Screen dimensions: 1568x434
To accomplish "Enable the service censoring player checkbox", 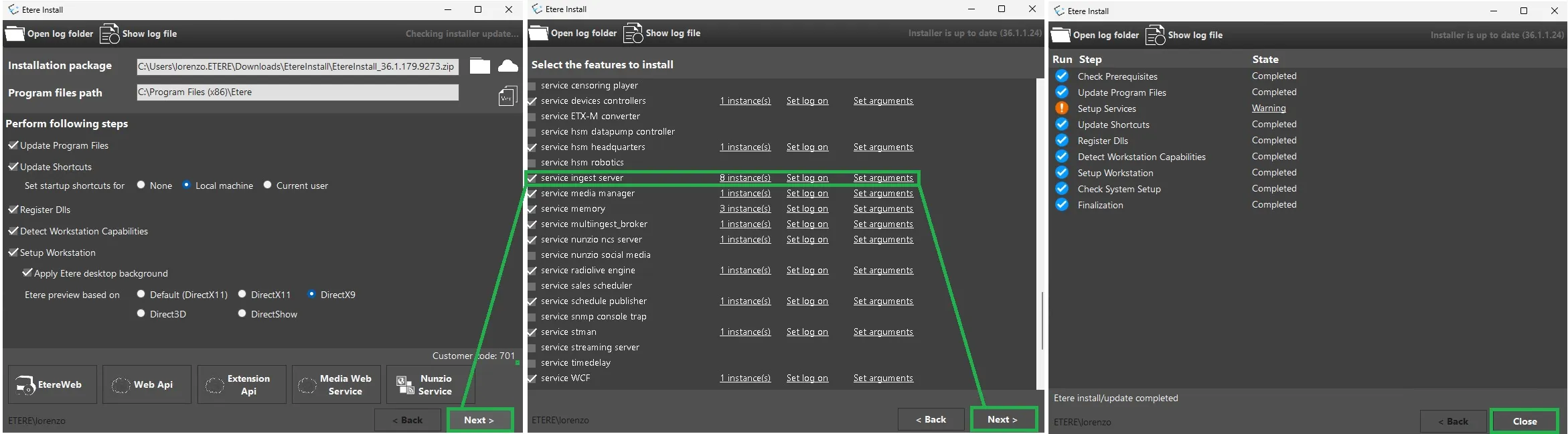I will (x=532, y=86).
